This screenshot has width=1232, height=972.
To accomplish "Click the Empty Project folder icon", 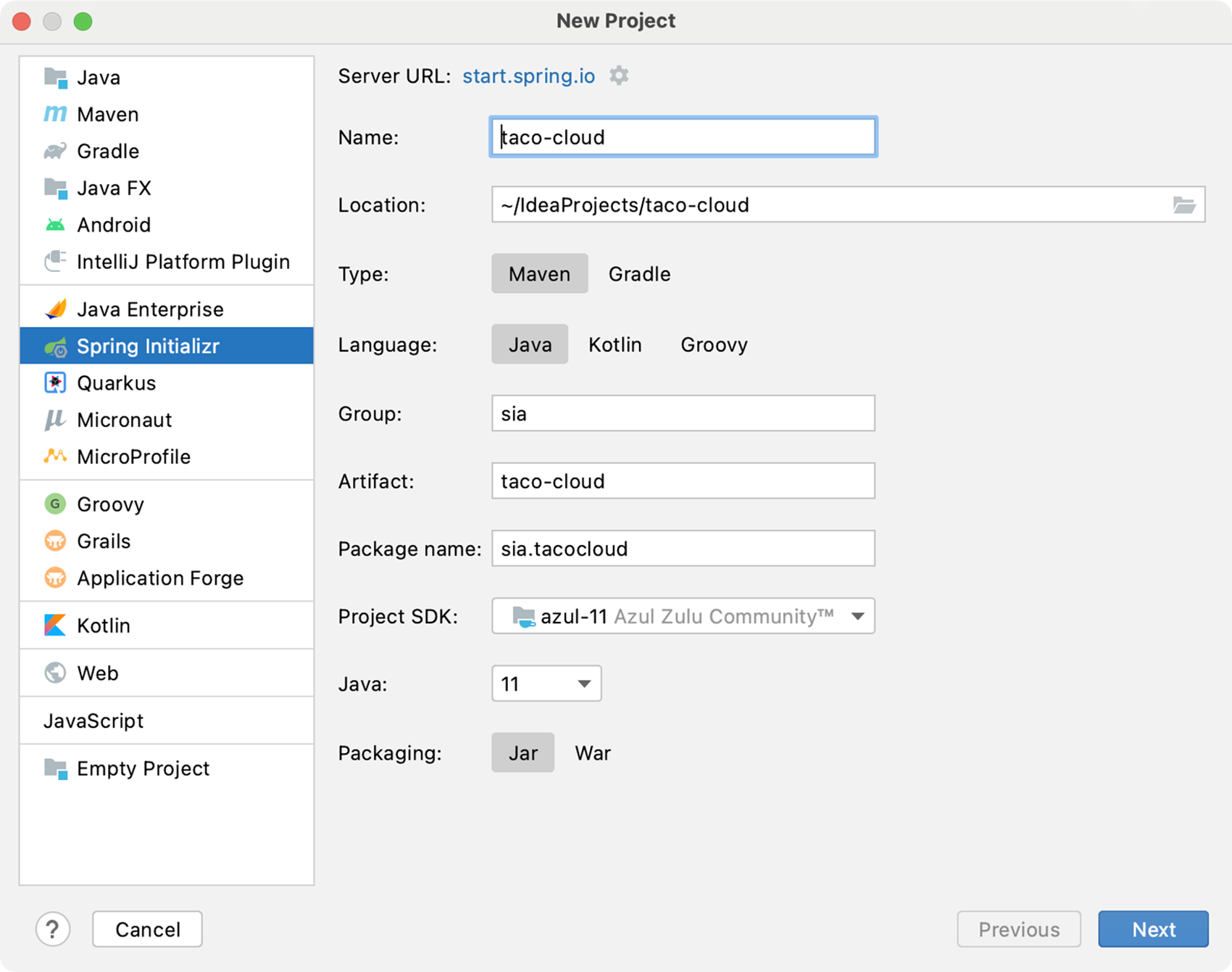I will (x=56, y=768).
